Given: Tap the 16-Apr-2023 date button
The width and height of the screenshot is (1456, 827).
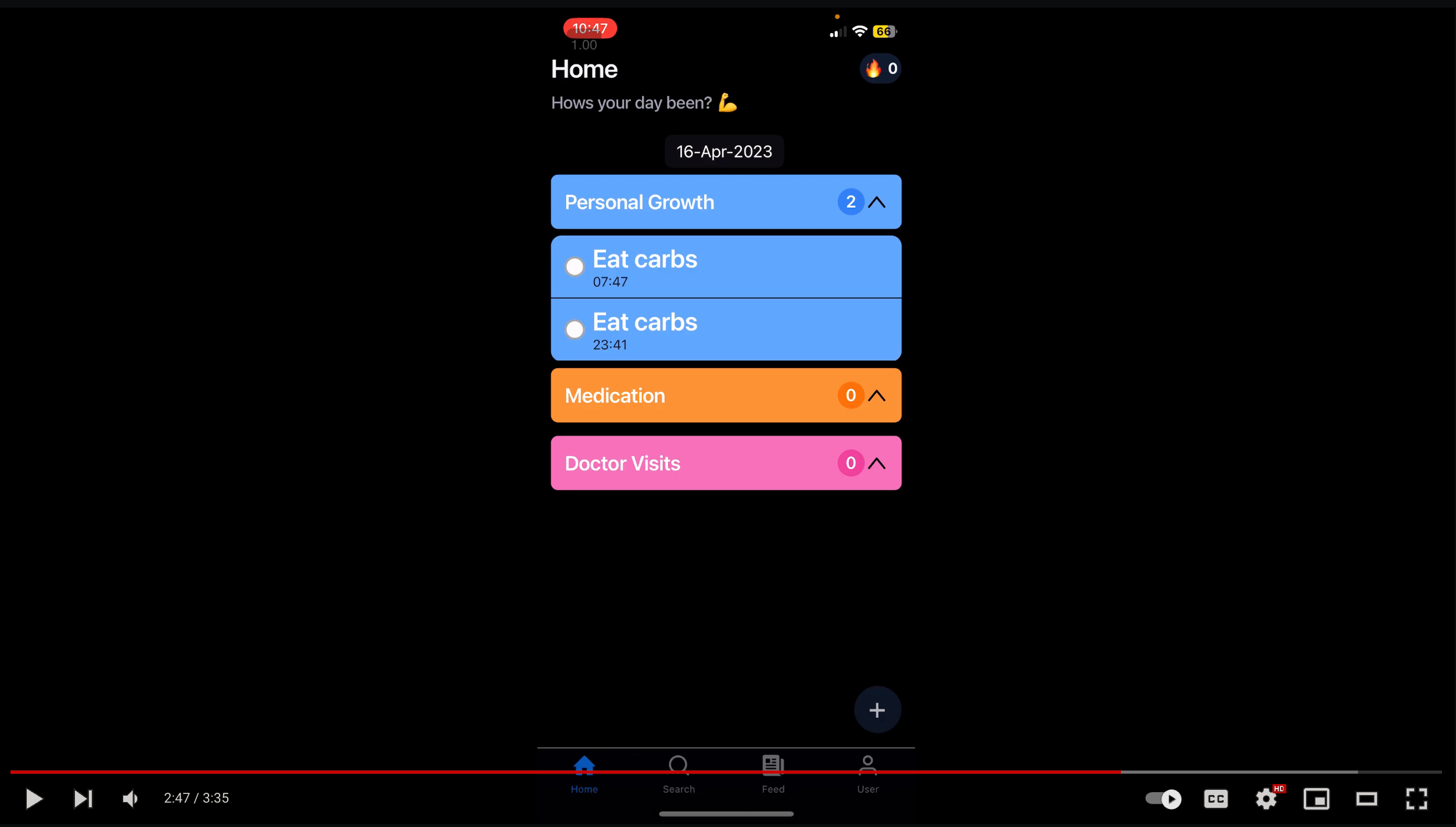Looking at the screenshot, I should [x=724, y=152].
